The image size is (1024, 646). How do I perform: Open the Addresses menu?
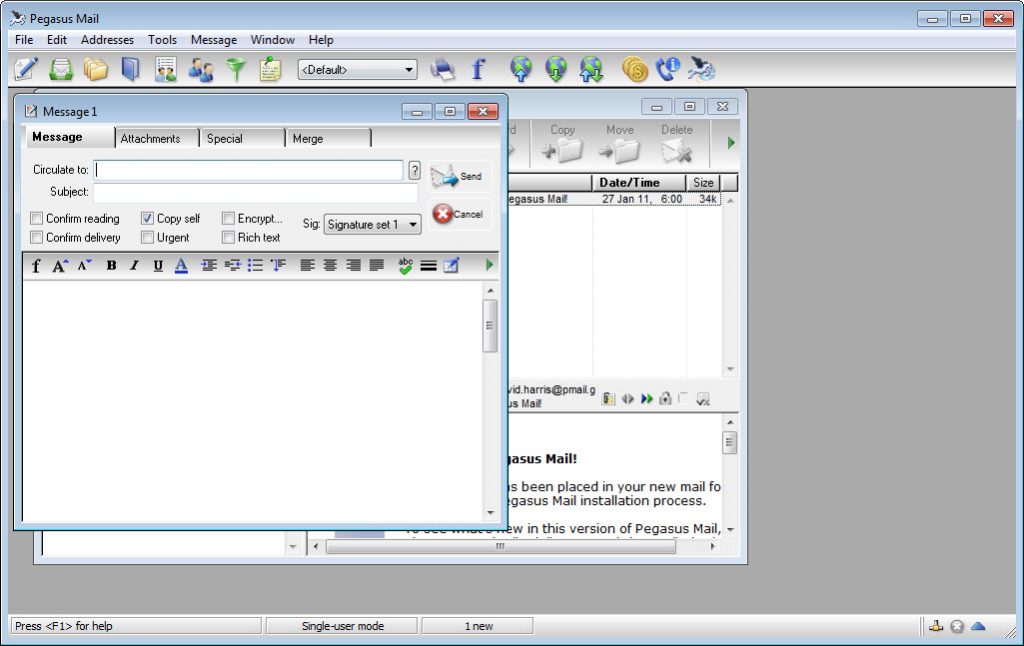point(107,40)
